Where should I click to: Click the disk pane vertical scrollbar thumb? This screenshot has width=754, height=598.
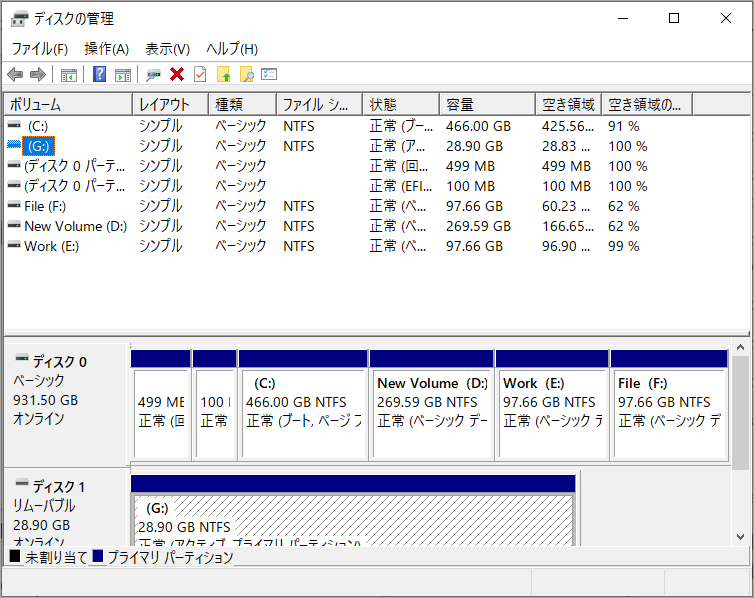(741, 413)
